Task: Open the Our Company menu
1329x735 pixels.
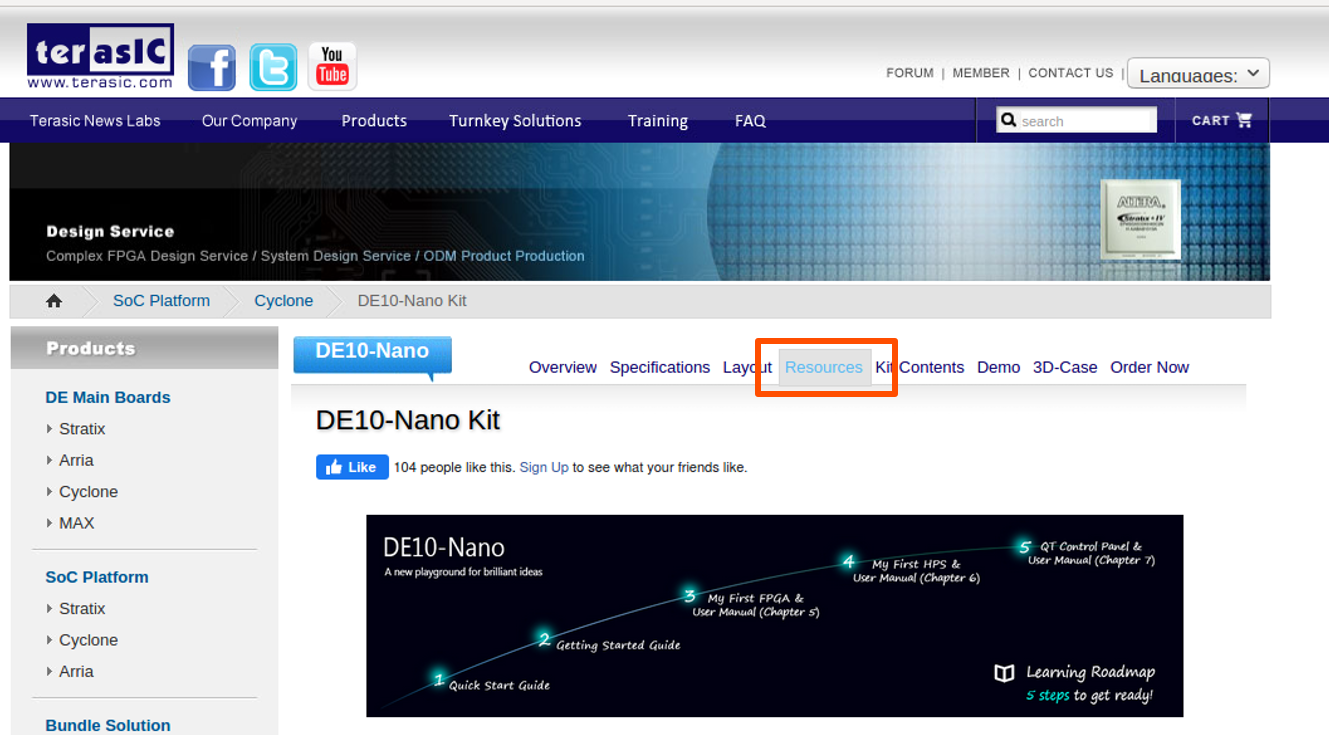Action: point(250,121)
